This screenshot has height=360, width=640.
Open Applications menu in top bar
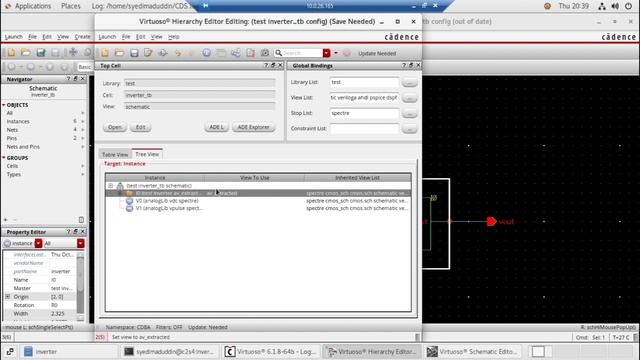click(x=33, y=6)
